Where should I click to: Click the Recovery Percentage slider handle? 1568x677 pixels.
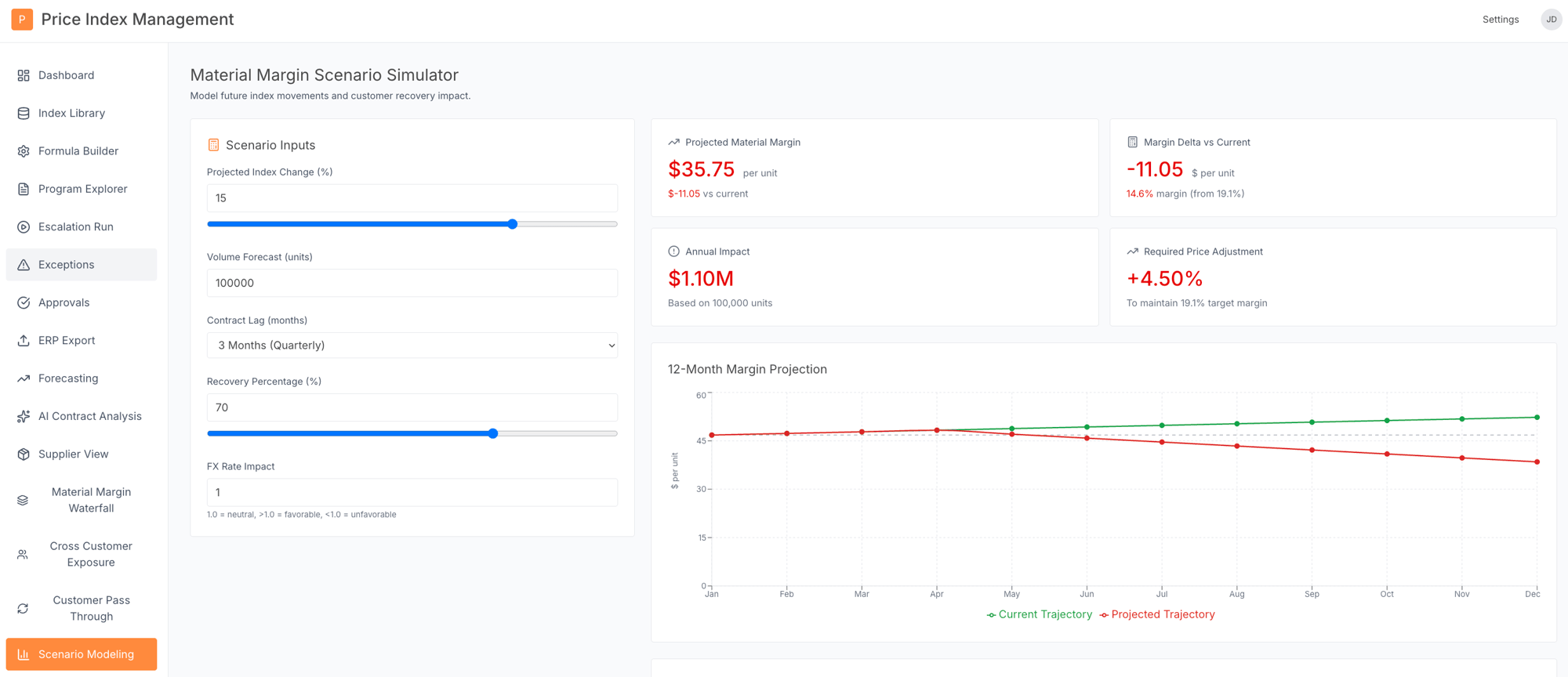(493, 433)
